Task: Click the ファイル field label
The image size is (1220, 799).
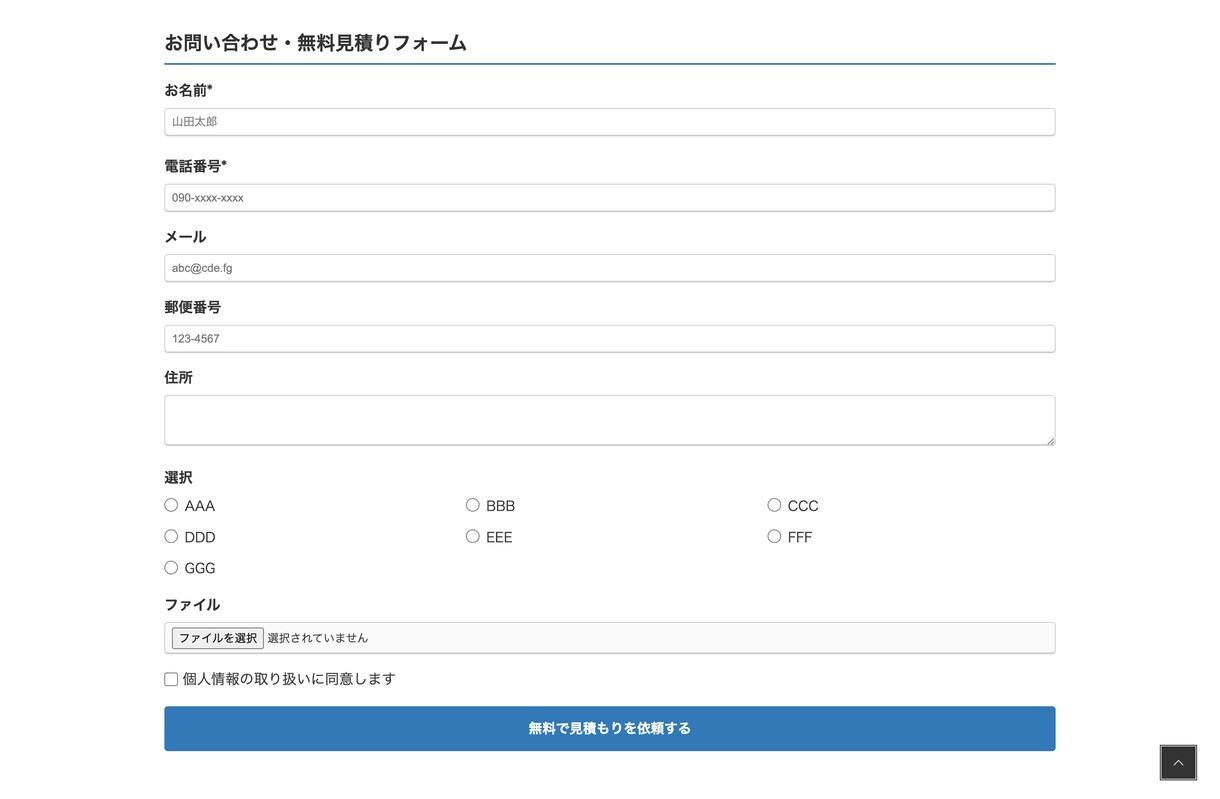Action: coord(192,604)
